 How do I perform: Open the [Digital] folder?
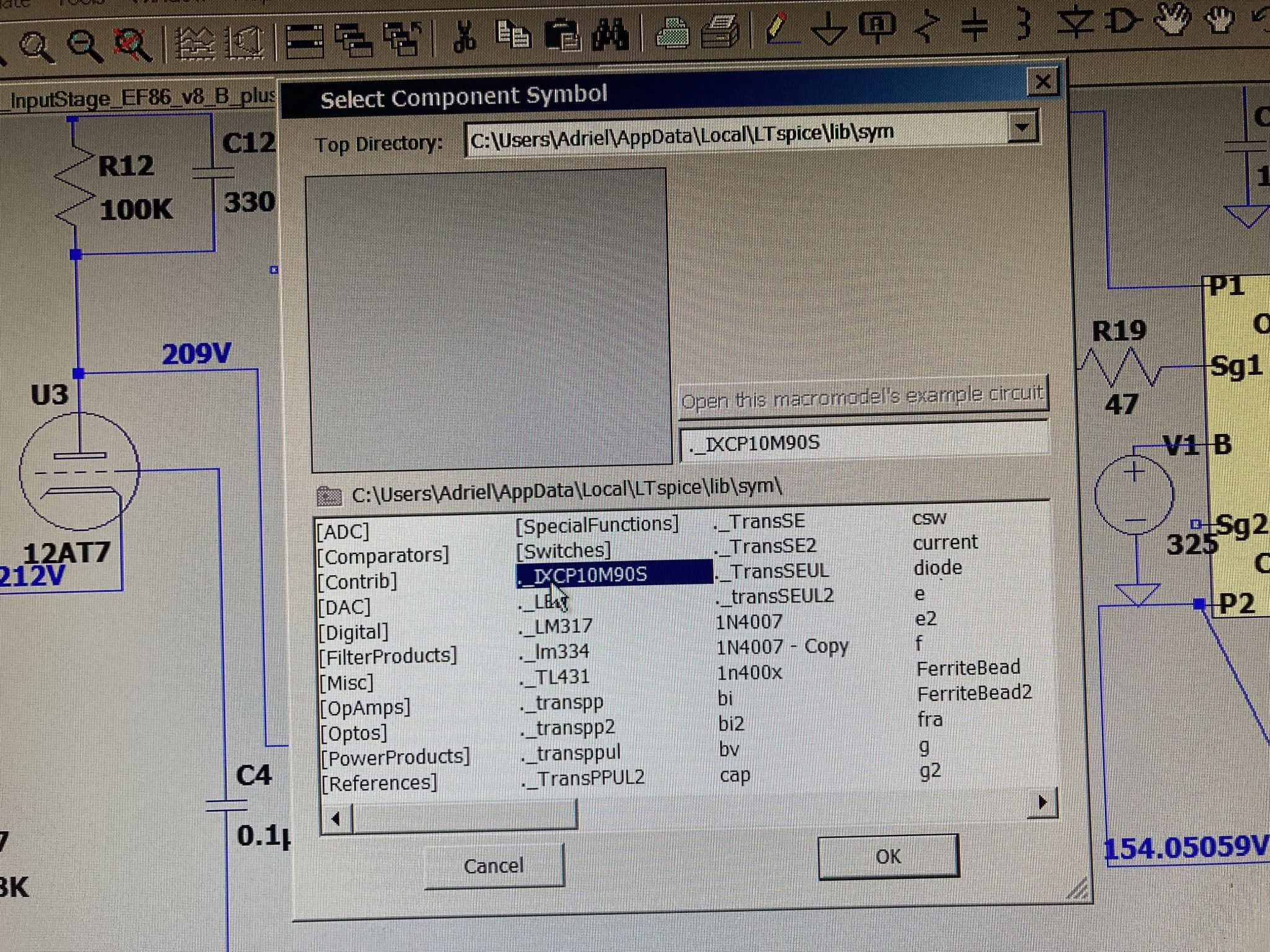[353, 632]
